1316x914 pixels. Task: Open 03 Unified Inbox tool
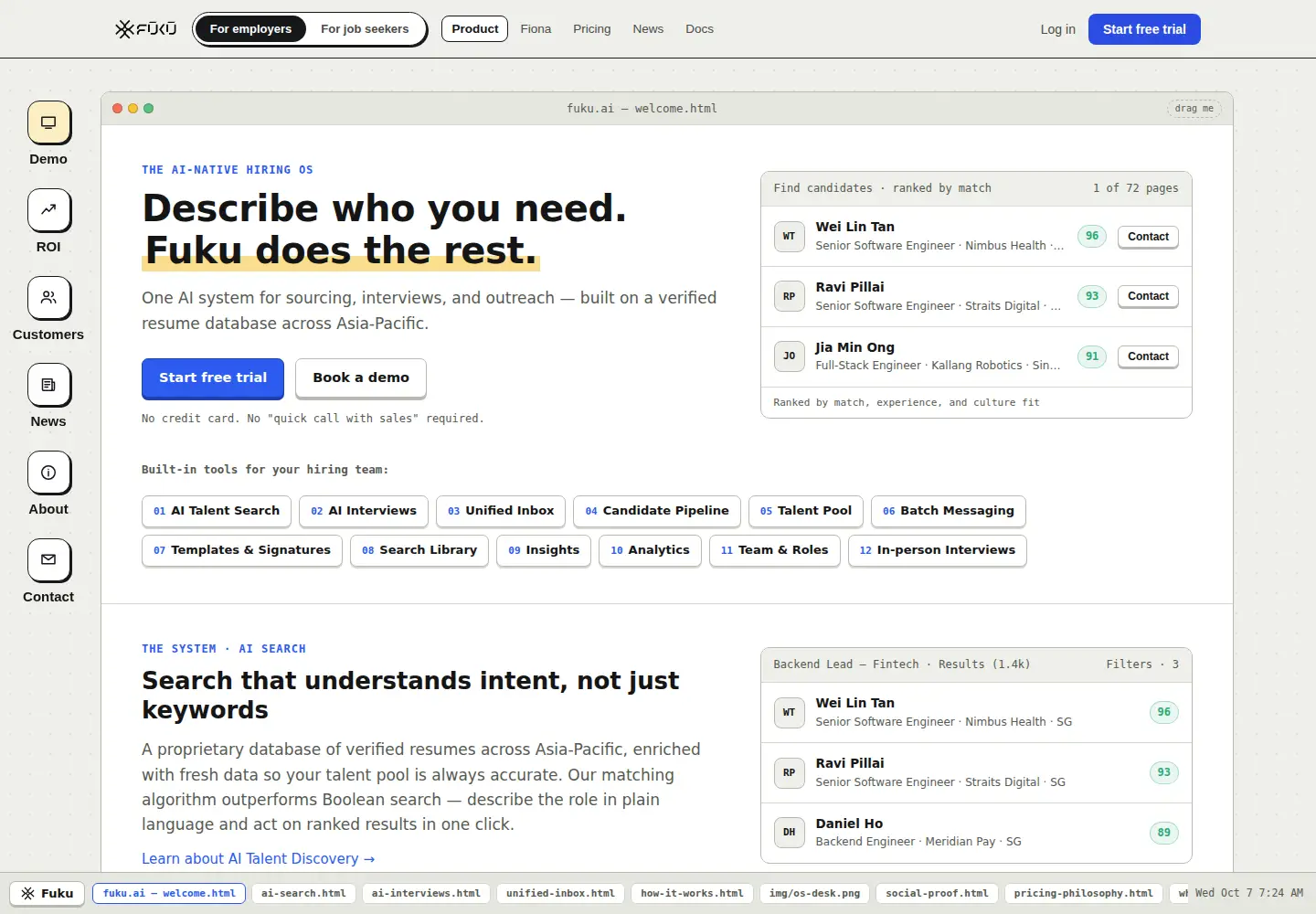[501, 511]
